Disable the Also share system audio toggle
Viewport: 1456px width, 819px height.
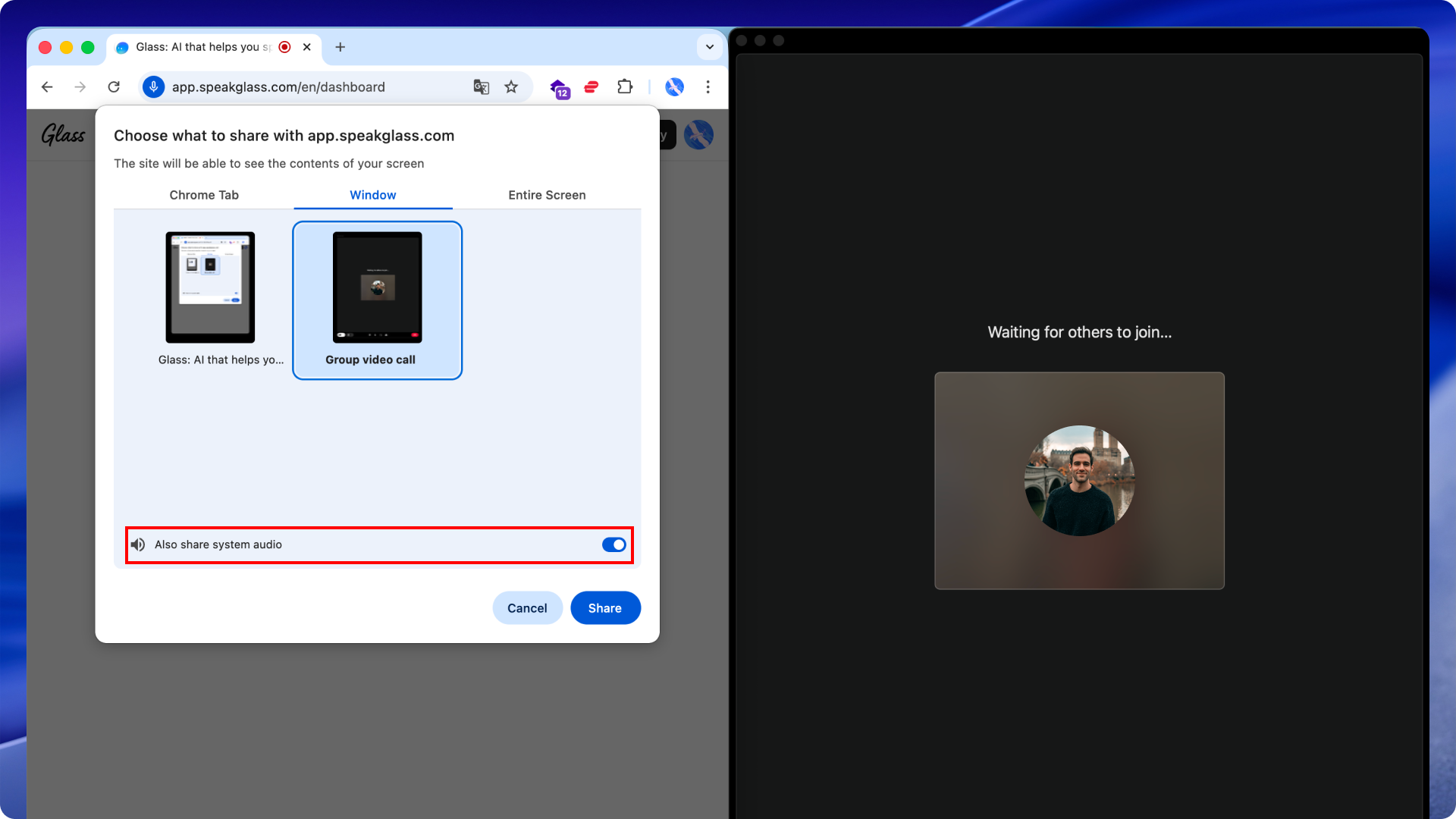click(613, 544)
